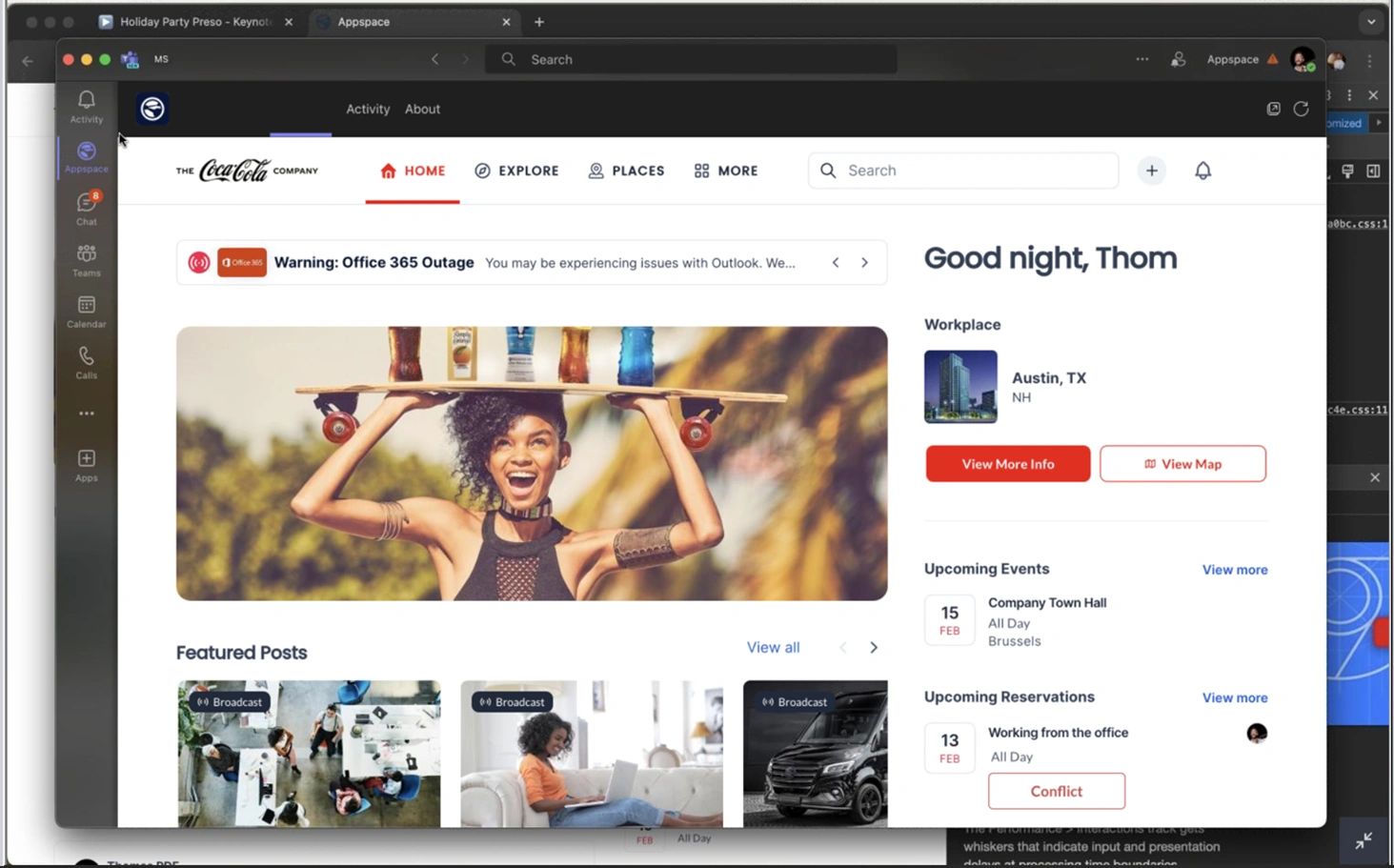1394x868 pixels.
Task: Click the Appspace Search input field
Action: coord(972,171)
